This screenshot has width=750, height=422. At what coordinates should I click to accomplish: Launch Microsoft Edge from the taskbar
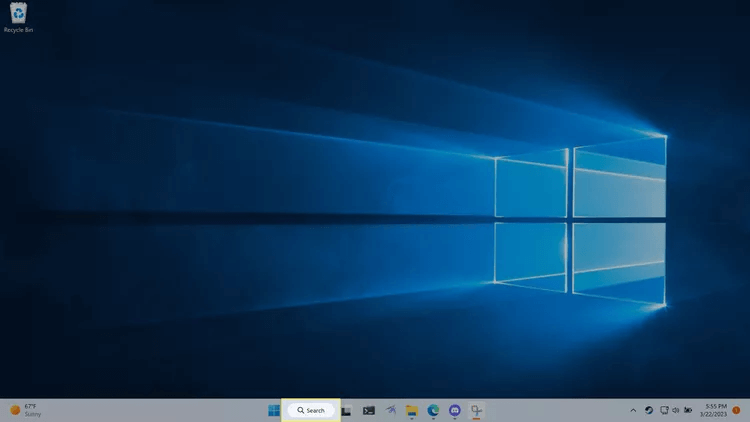click(x=434, y=410)
